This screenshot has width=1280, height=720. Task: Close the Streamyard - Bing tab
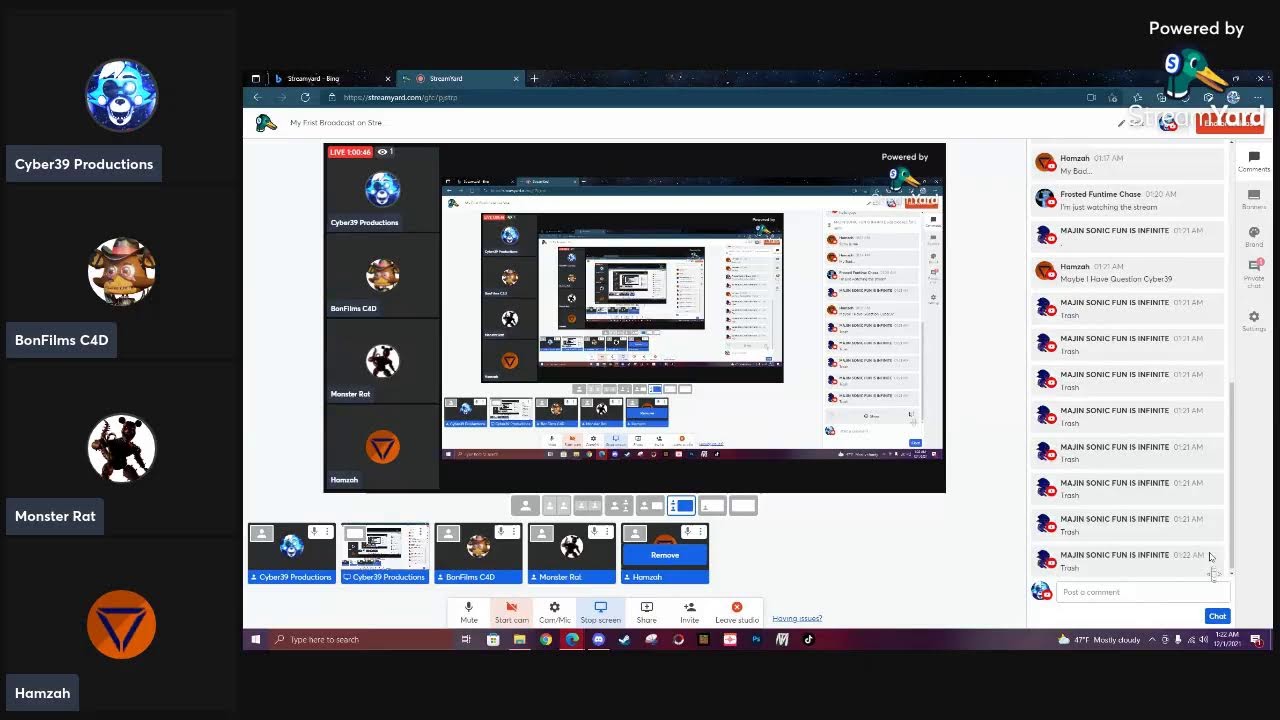pos(388,78)
